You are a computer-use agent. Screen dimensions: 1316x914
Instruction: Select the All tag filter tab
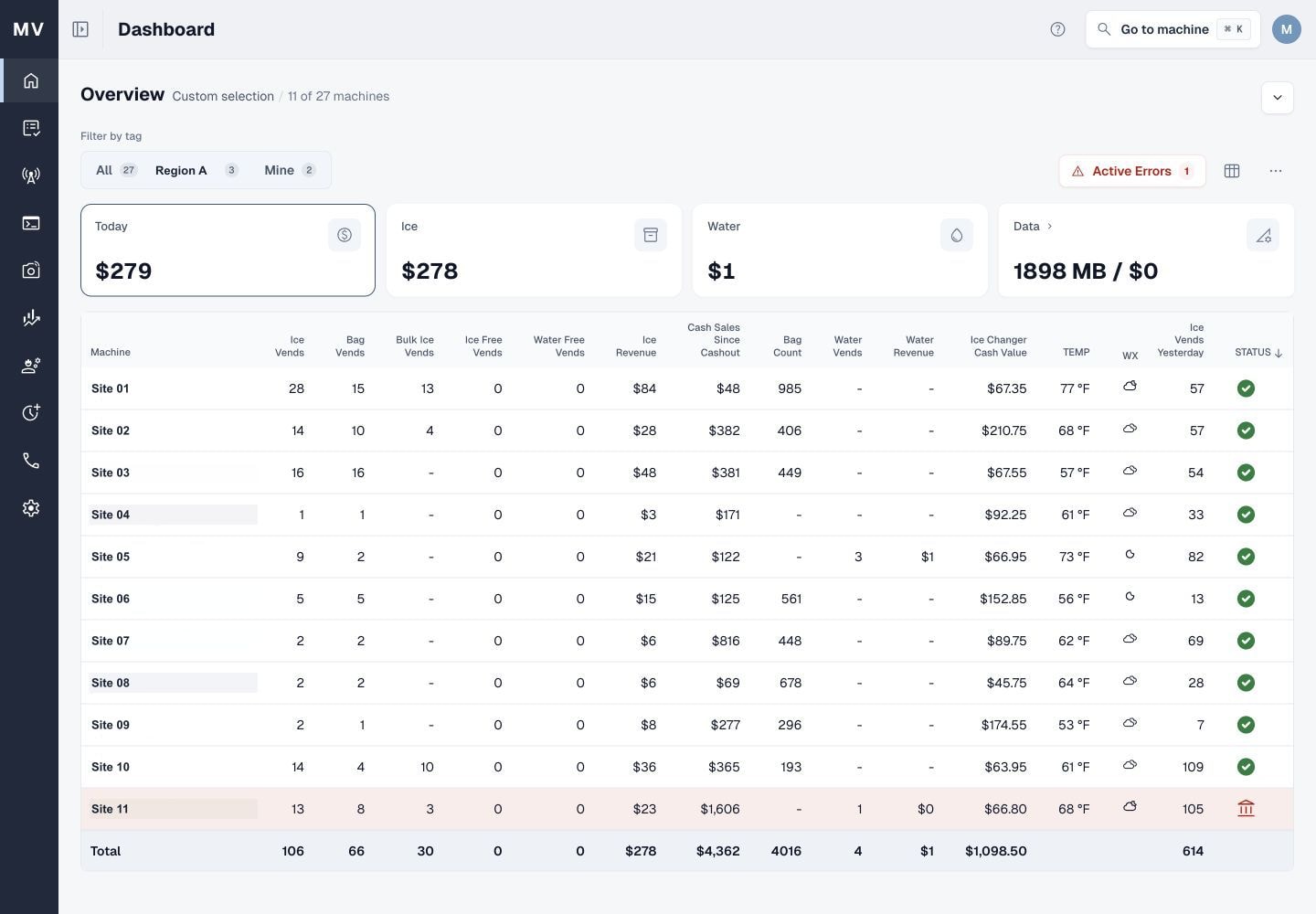tap(115, 170)
